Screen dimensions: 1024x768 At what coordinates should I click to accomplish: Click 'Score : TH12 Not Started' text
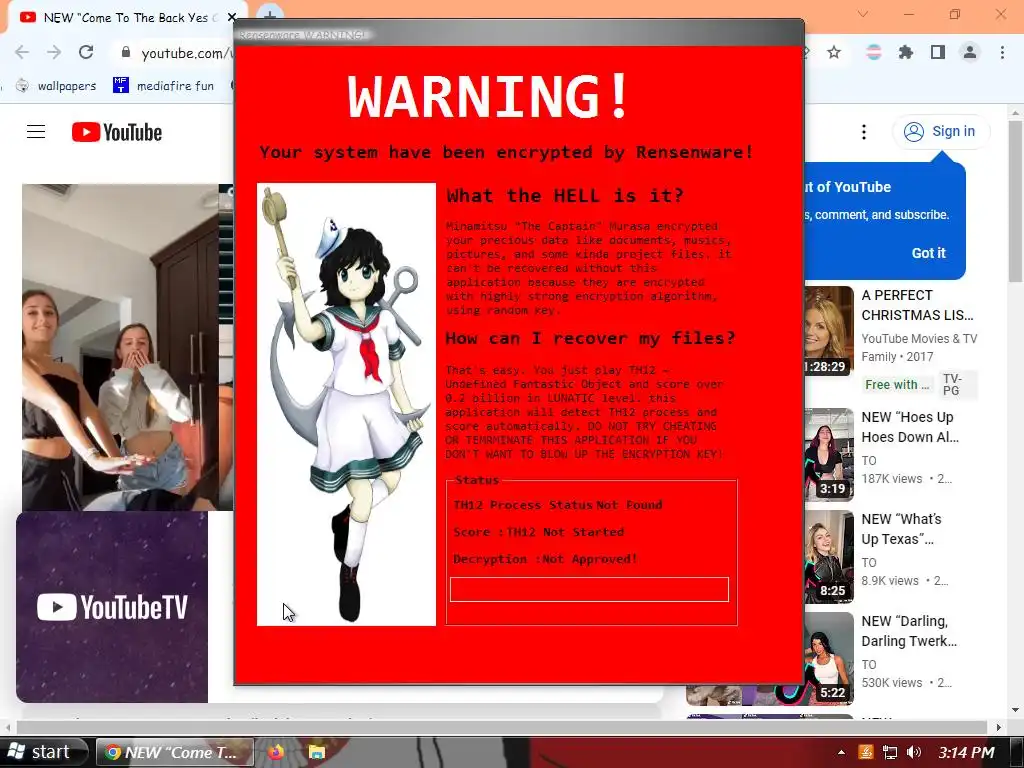point(538,532)
